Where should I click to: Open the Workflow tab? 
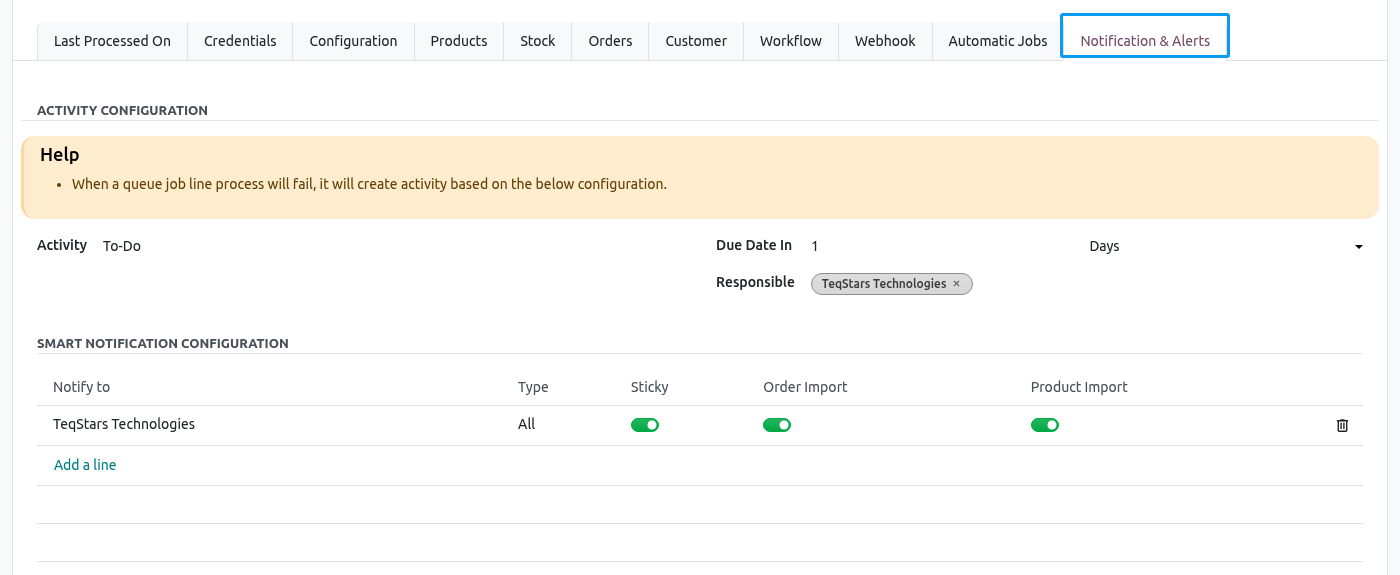coord(790,41)
